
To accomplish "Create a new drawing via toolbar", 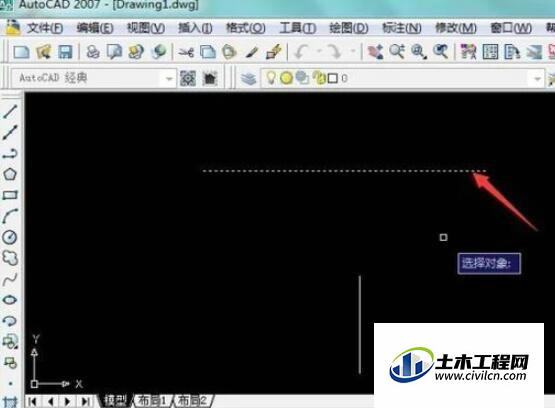I will (21, 52).
